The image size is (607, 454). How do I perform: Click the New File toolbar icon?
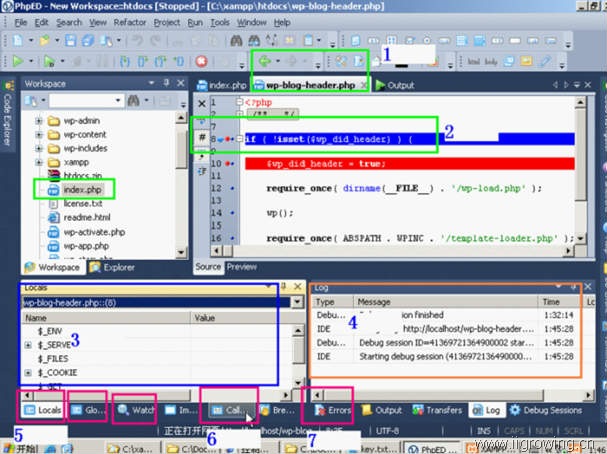tap(17, 40)
